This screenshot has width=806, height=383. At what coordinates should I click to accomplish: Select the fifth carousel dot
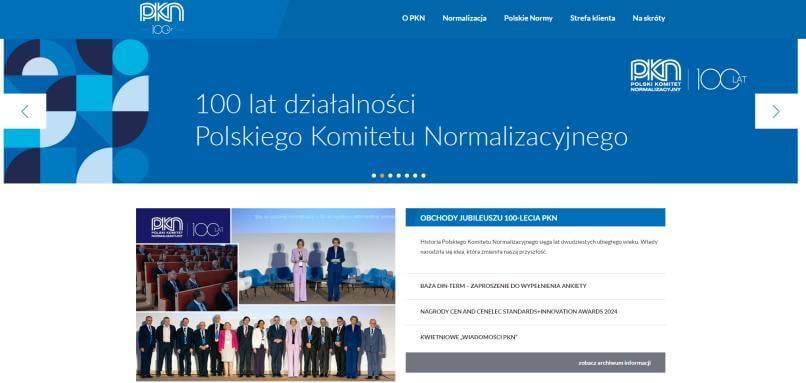point(407,175)
